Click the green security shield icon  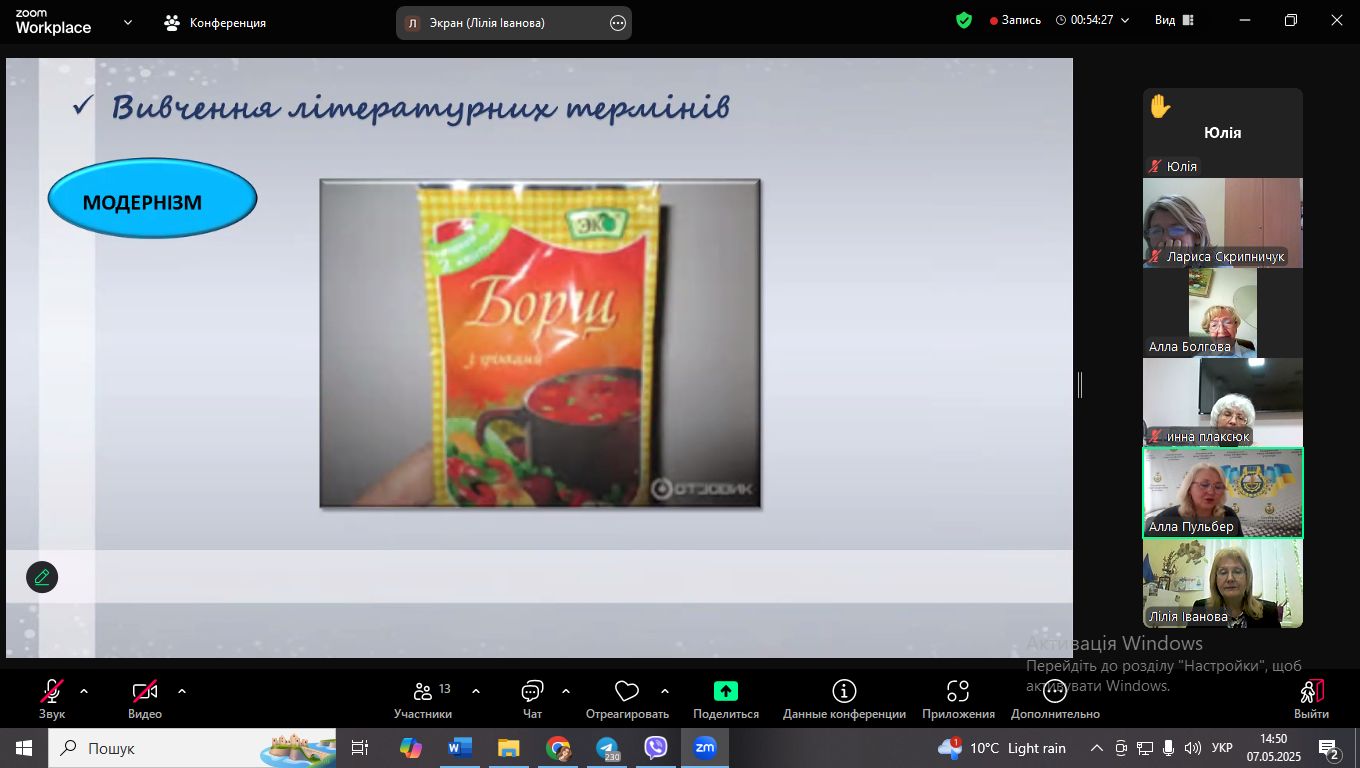tap(964, 20)
